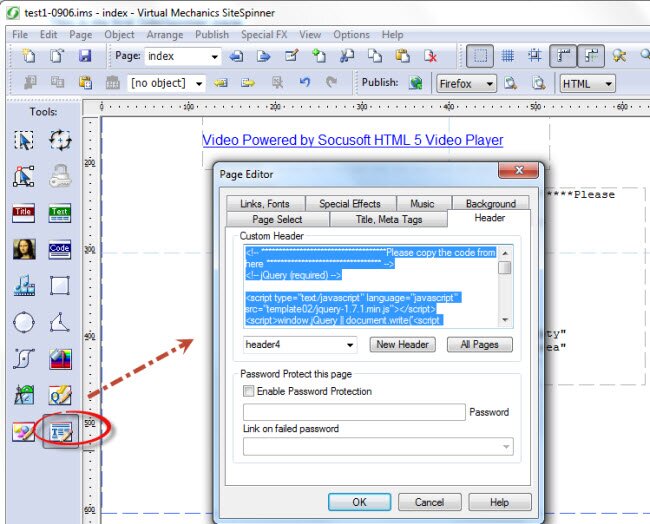Add new page icon with green plus
This screenshot has width=650, height=524.
click(x=319, y=56)
